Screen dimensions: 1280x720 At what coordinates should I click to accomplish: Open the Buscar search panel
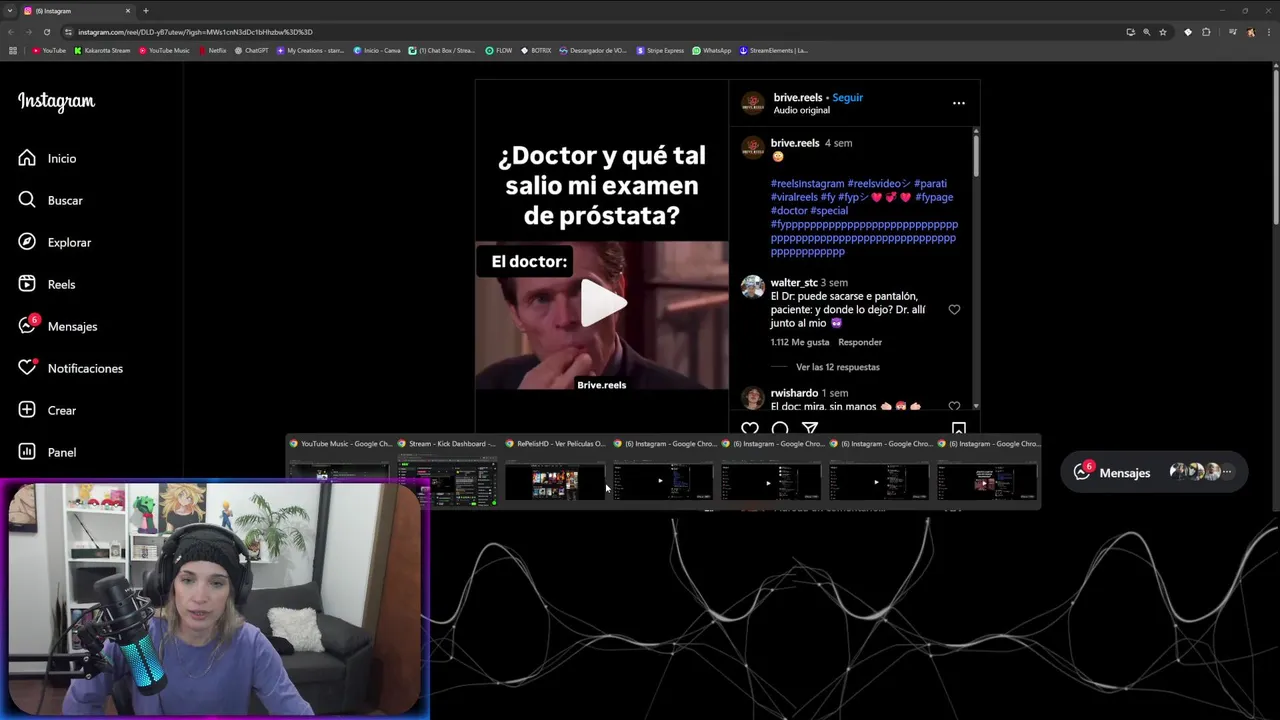[50, 200]
